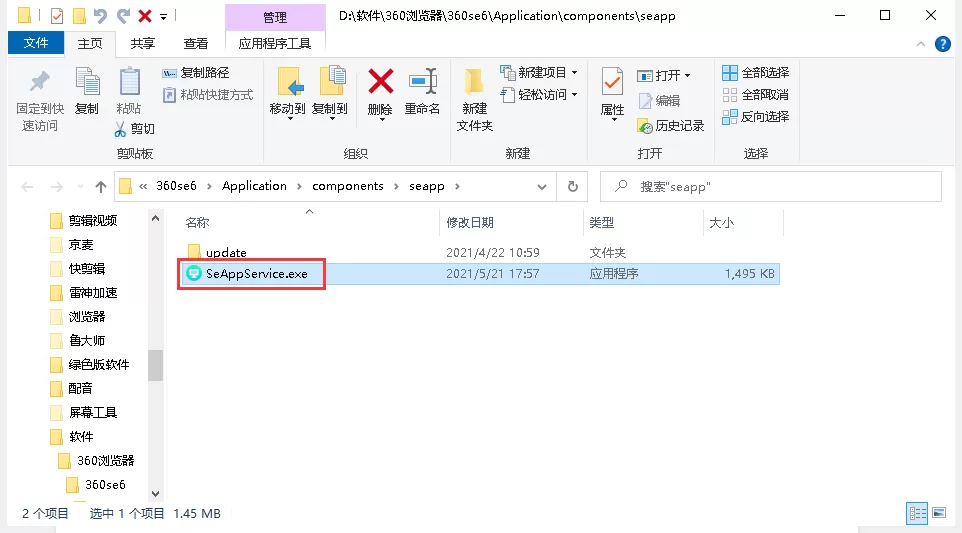Switch to Large icons view
The height and width of the screenshot is (533, 962).
939,513
